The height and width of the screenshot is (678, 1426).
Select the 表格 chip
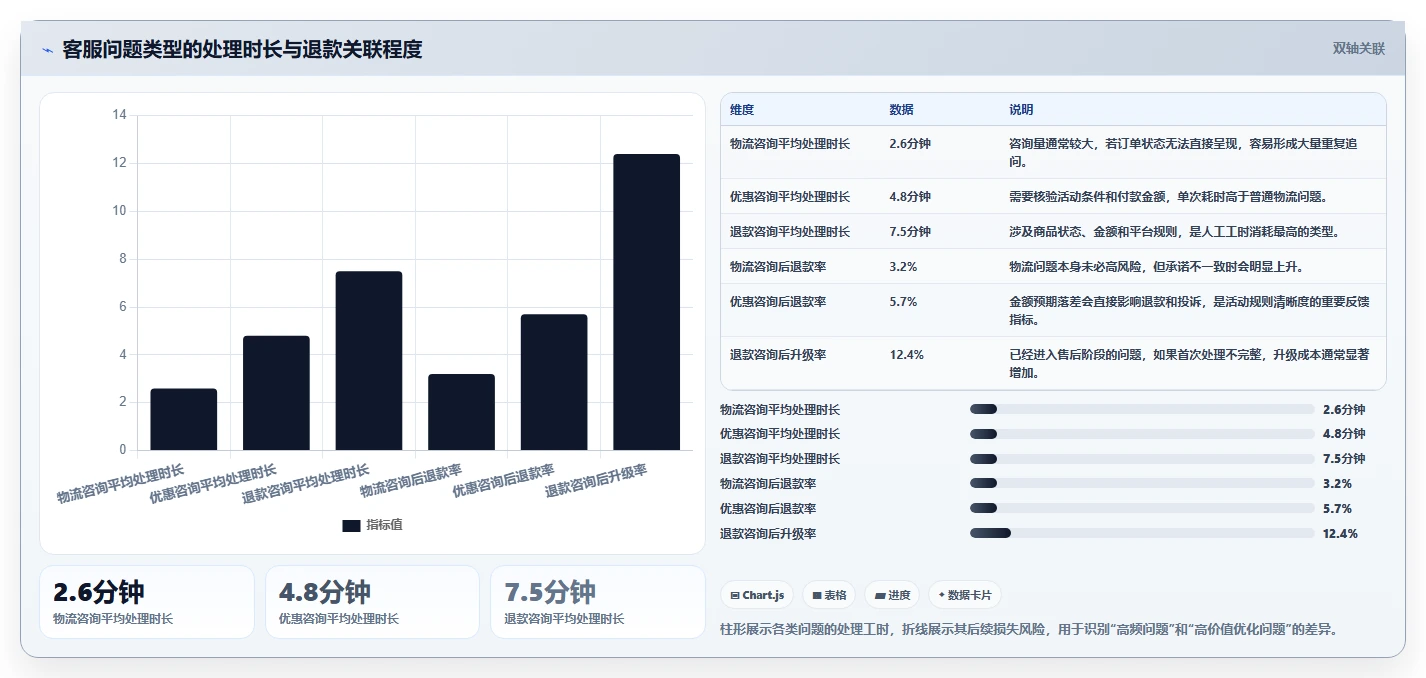829,595
